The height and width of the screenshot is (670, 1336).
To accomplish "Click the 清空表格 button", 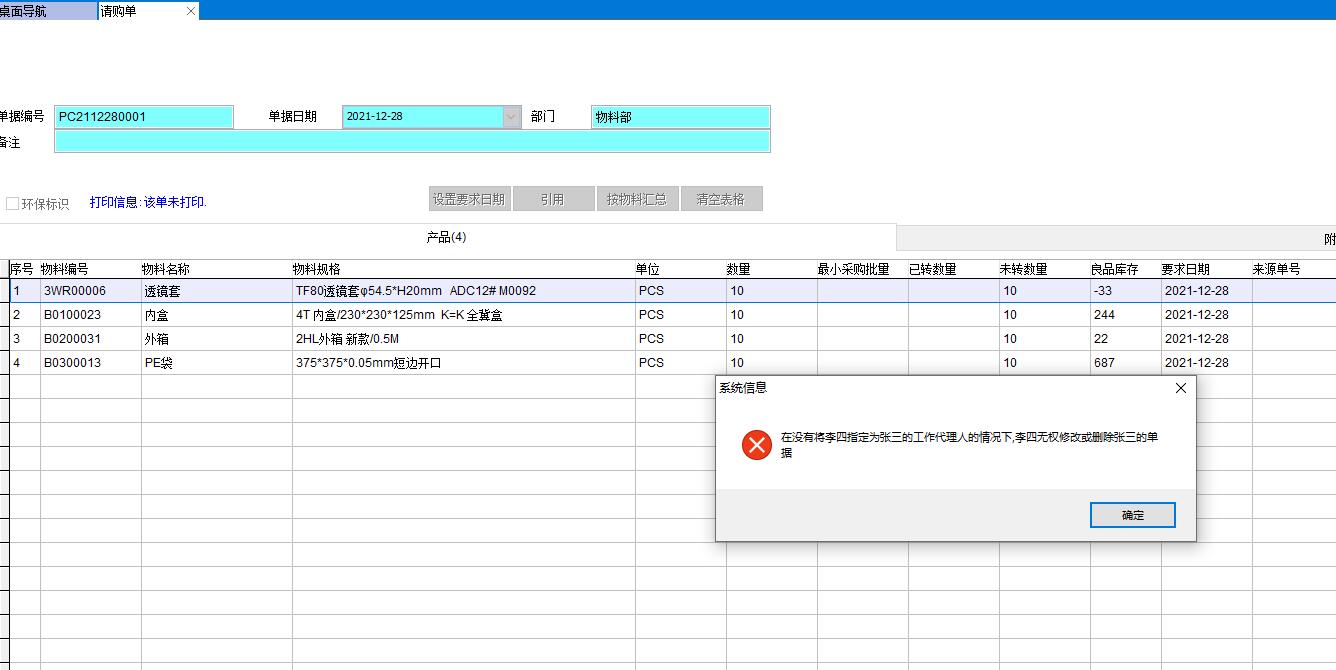I will click(x=721, y=198).
